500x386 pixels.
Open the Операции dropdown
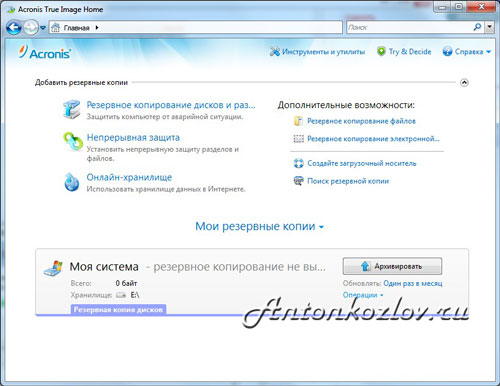point(363,295)
